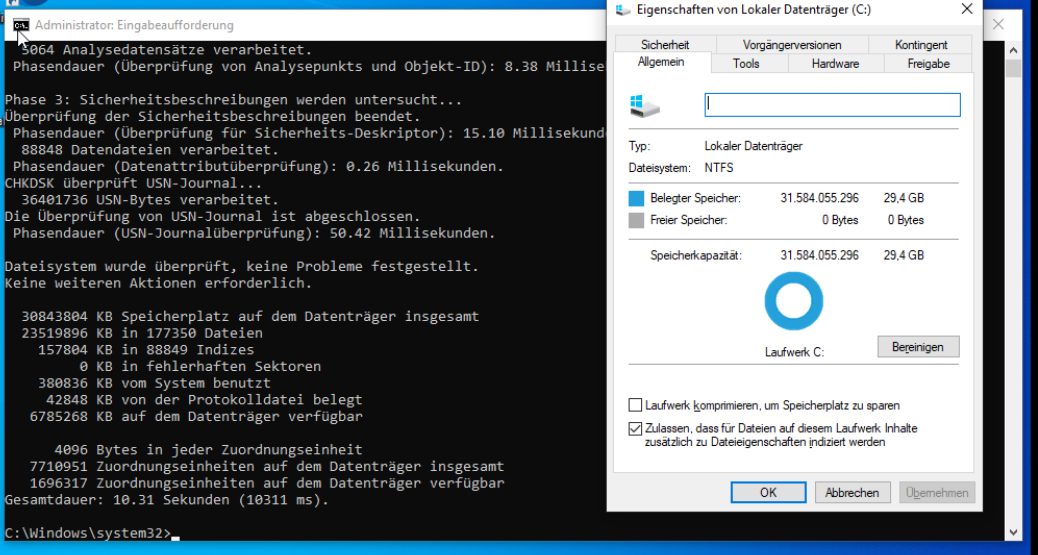Click the command prompt vertical scrollbar
This screenshot has height=555, width=1038.
(x=1013, y=300)
